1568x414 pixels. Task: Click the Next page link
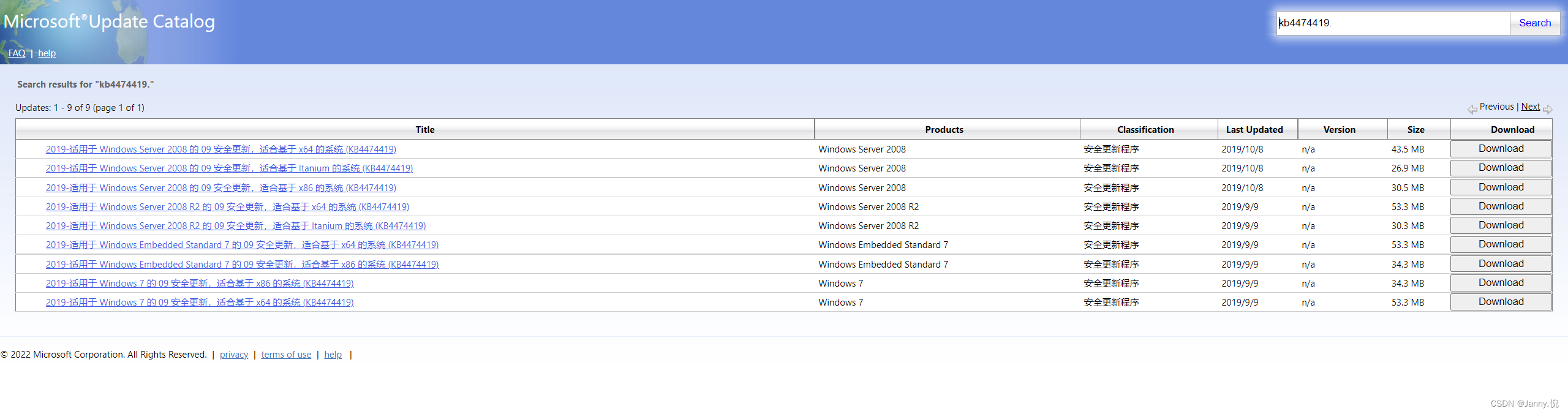1530,107
